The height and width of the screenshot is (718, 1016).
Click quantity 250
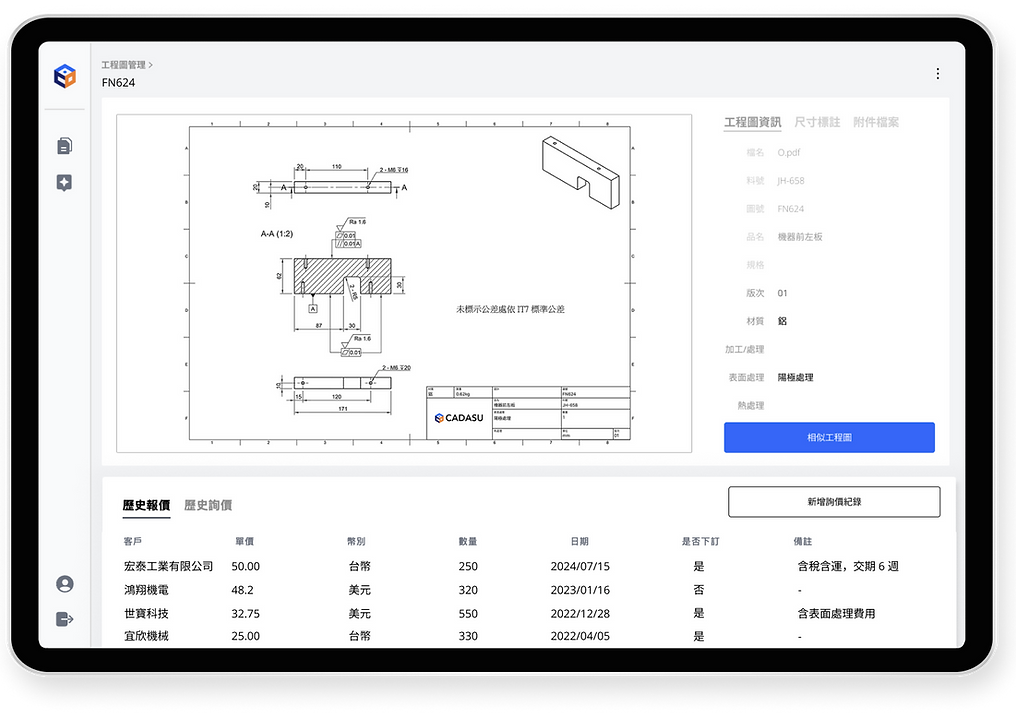468,566
